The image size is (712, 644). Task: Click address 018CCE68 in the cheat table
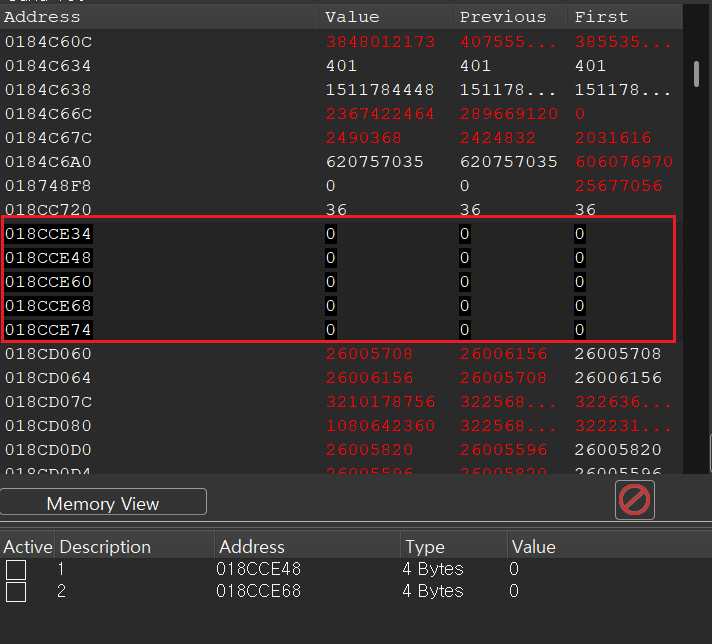point(259,591)
